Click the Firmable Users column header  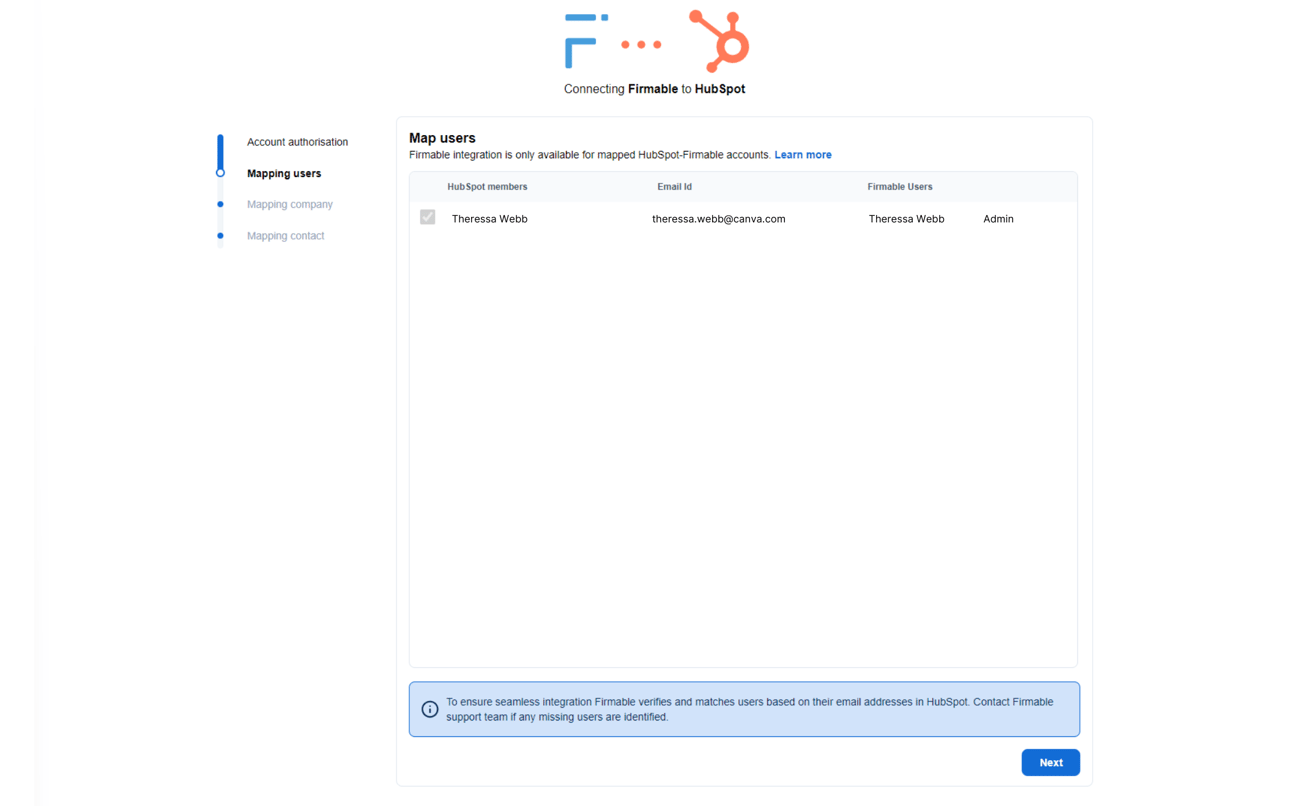pyautogui.click(x=899, y=186)
